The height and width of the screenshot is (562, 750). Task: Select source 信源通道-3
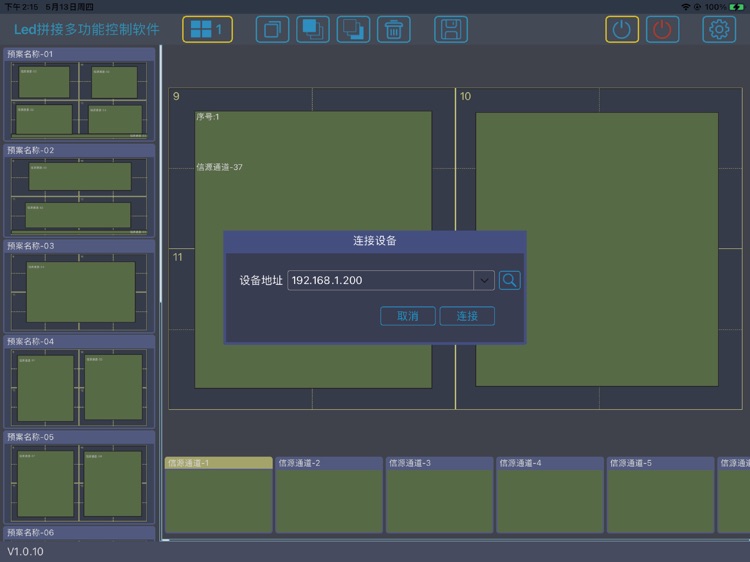click(440, 495)
